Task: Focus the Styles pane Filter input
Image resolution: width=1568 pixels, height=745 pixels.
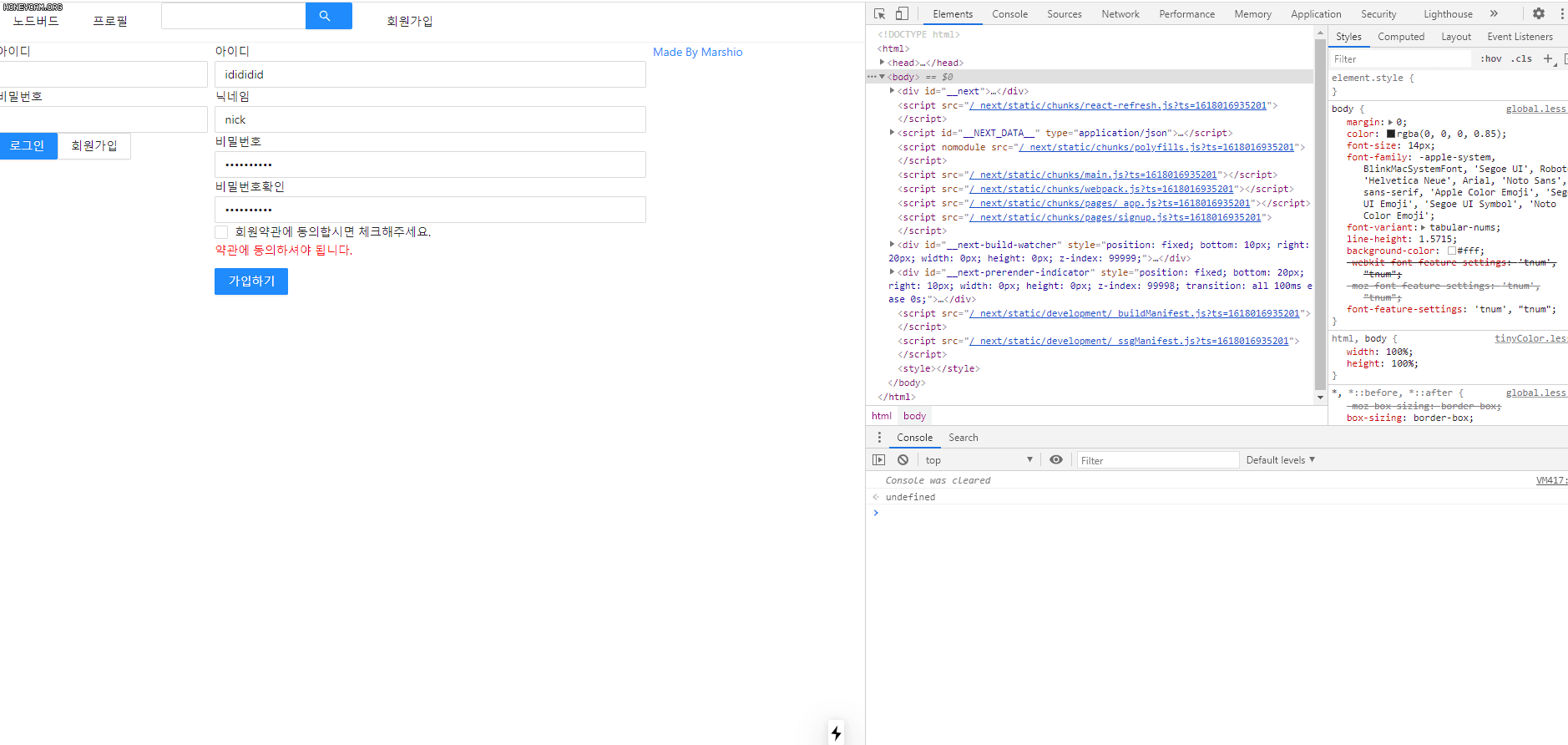Action: pos(1399,58)
